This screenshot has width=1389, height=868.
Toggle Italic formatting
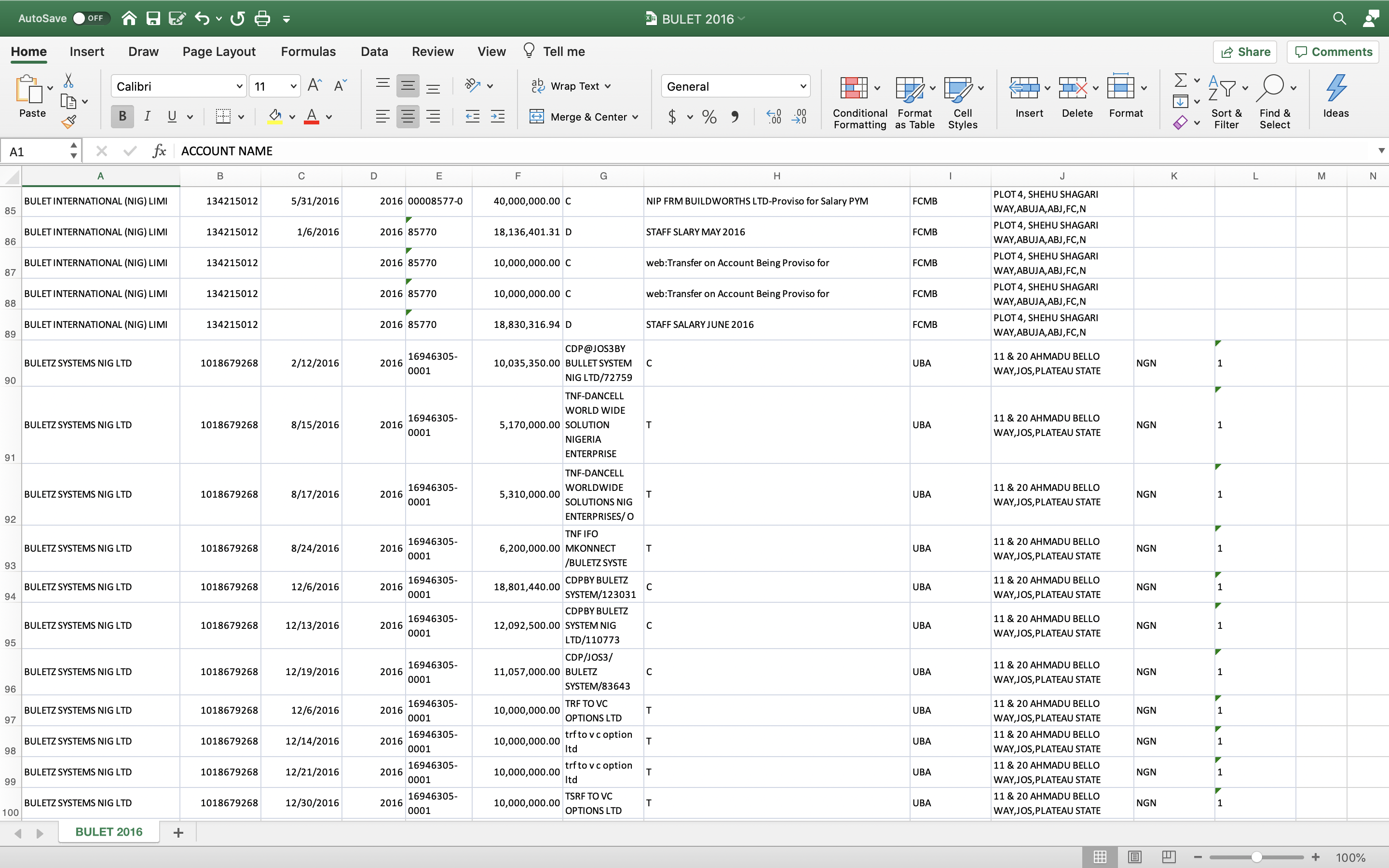pos(148,117)
